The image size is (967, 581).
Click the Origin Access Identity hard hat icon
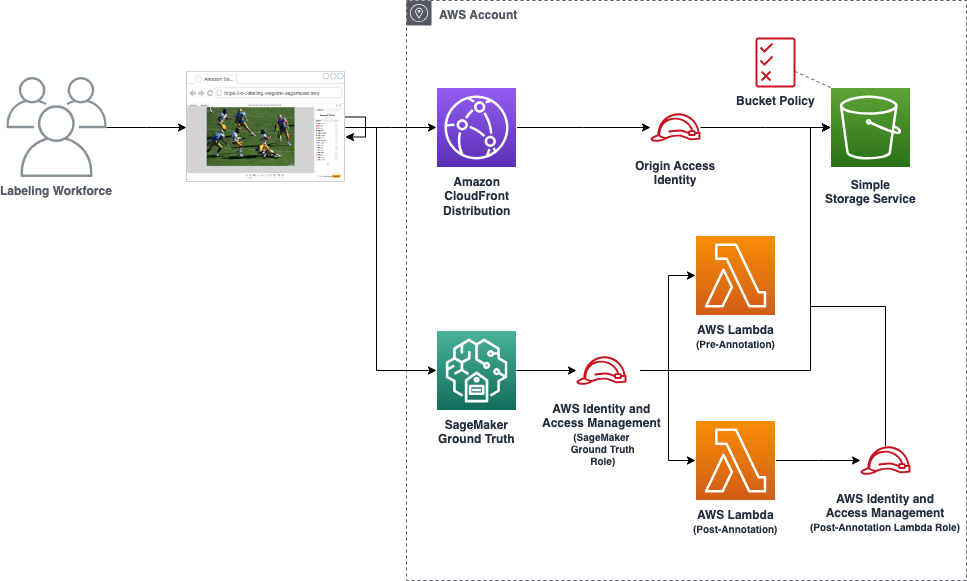click(675, 128)
